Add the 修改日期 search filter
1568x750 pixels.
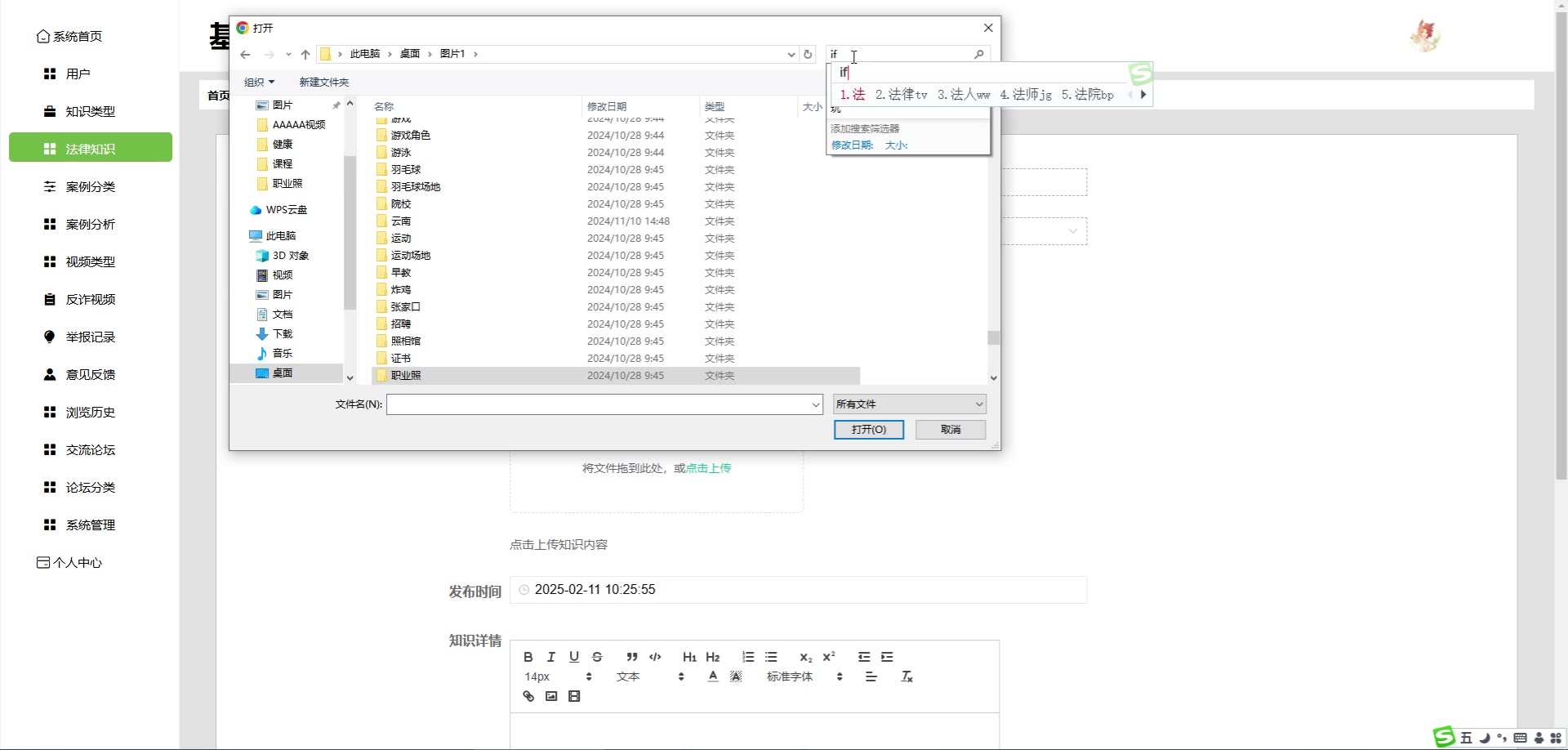point(852,145)
